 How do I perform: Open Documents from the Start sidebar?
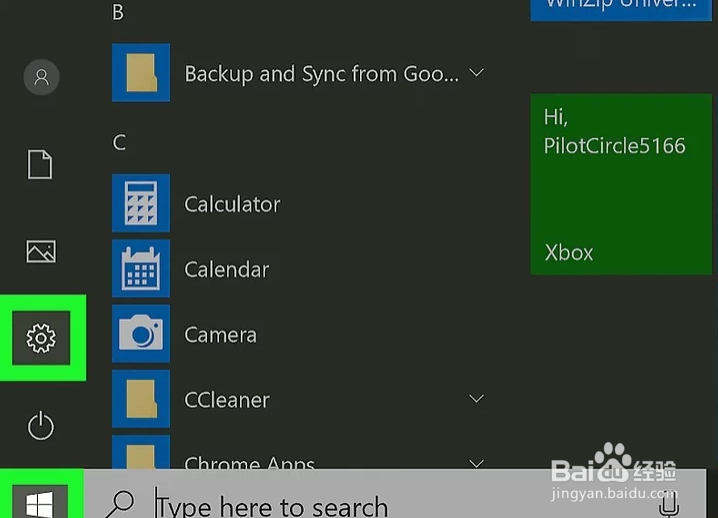[40, 164]
